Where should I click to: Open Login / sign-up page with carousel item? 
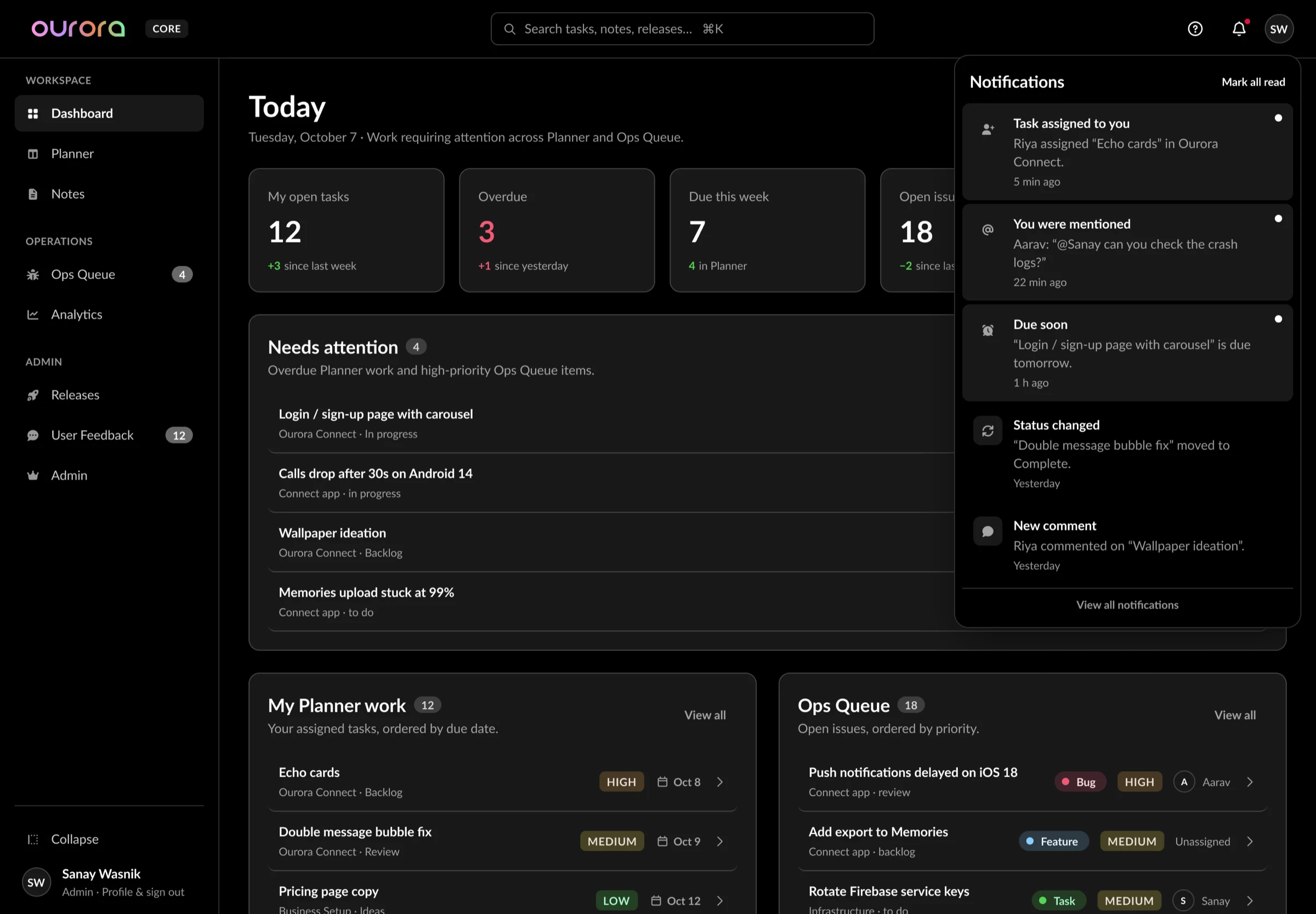(x=611, y=423)
